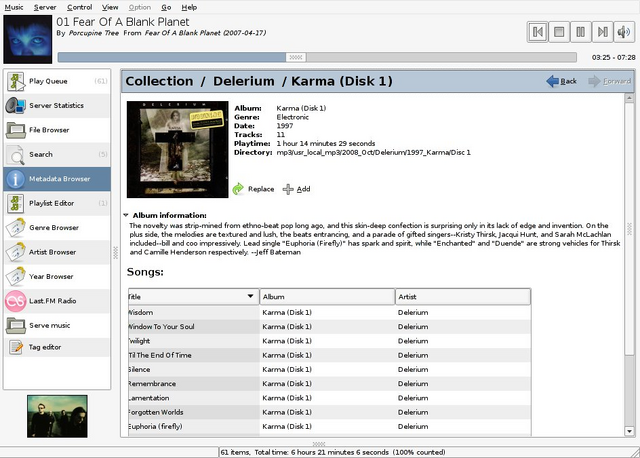
Task: Open Last.FM Radio icon
Action: [x=16, y=301]
